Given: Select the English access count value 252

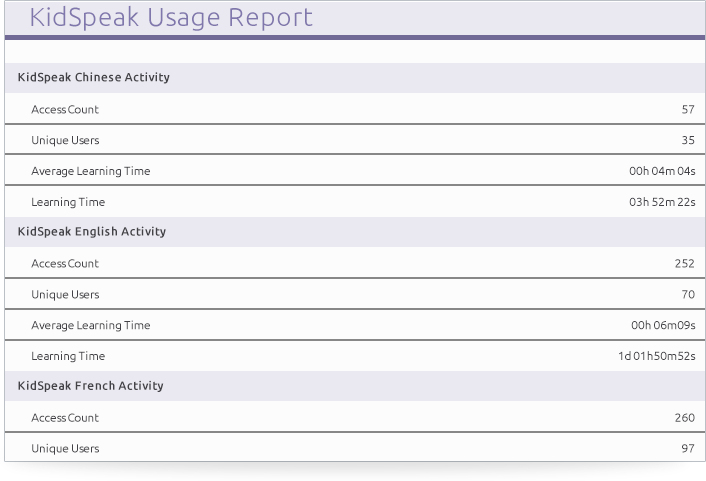Looking at the screenshot, I should 684,263.
